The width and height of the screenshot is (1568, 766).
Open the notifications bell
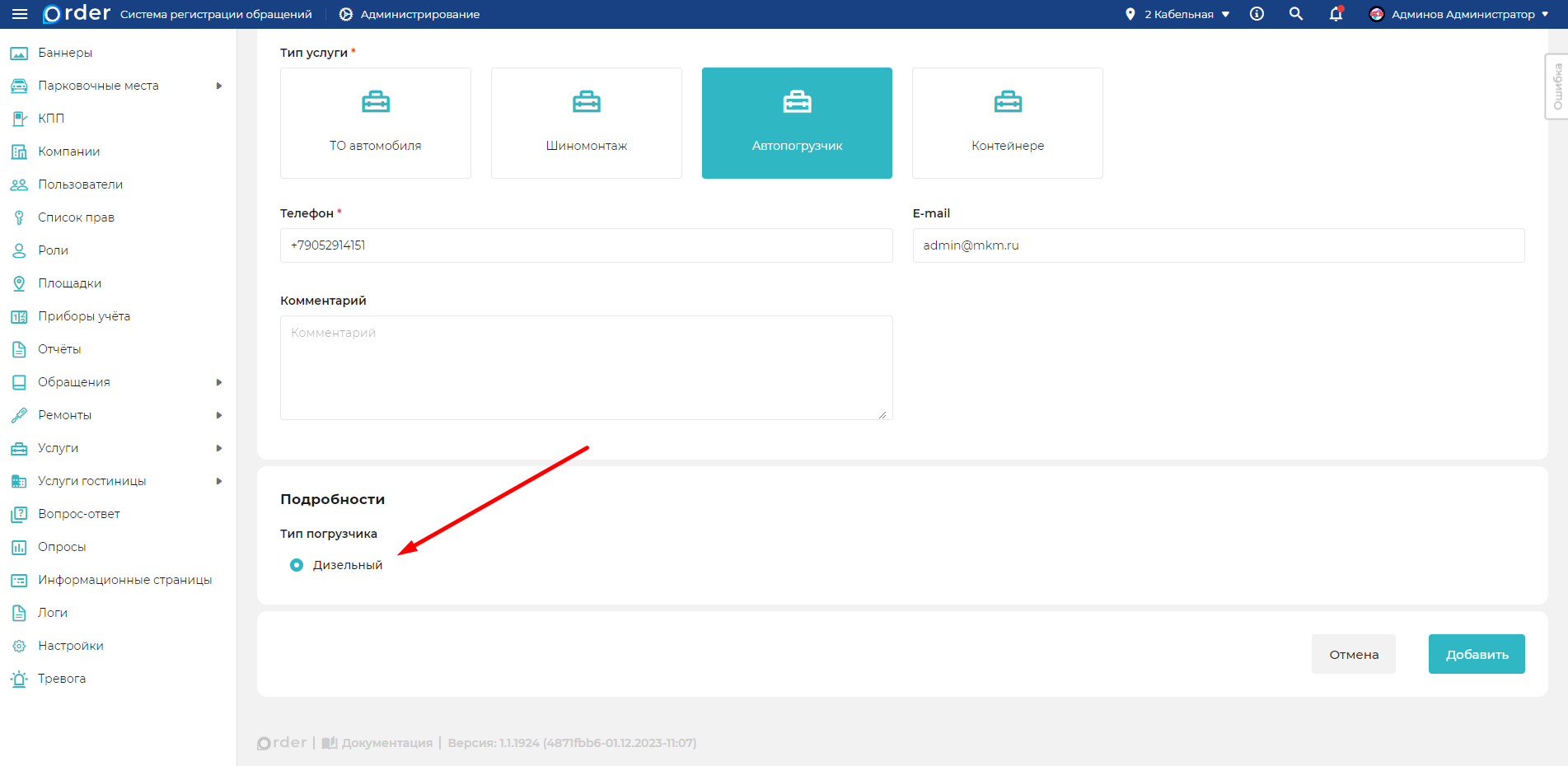(1336, 14)
